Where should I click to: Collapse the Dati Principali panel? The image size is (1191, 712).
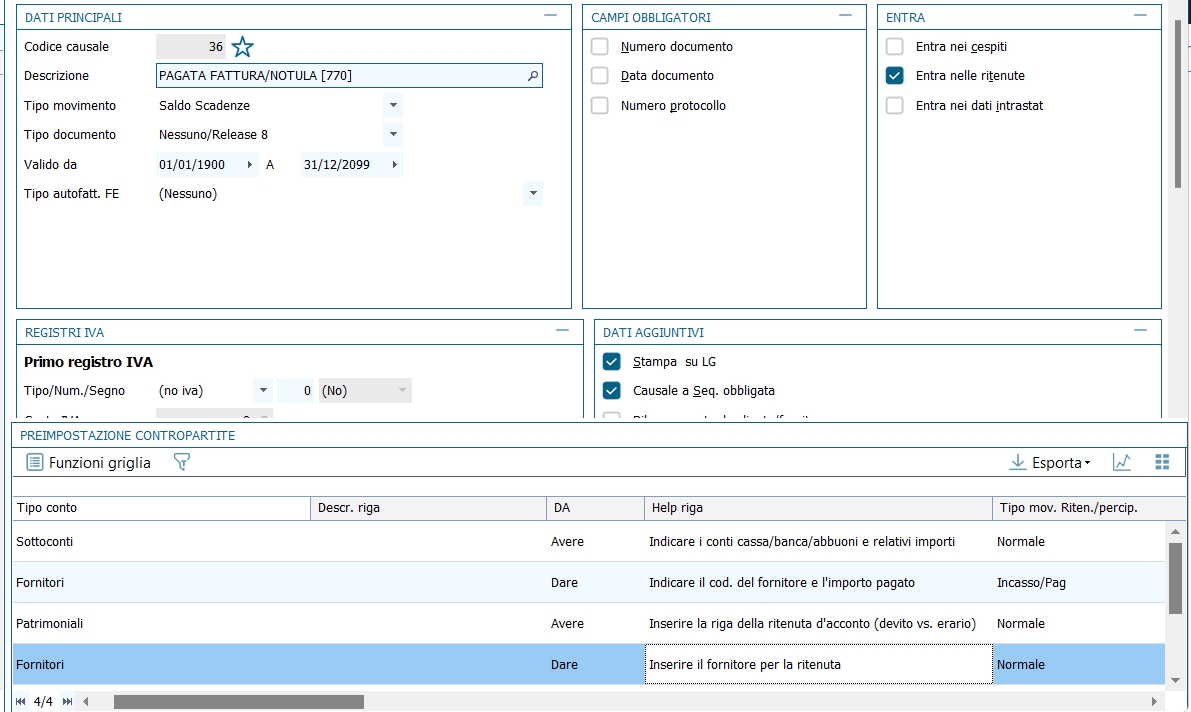[x=550, y=16]
